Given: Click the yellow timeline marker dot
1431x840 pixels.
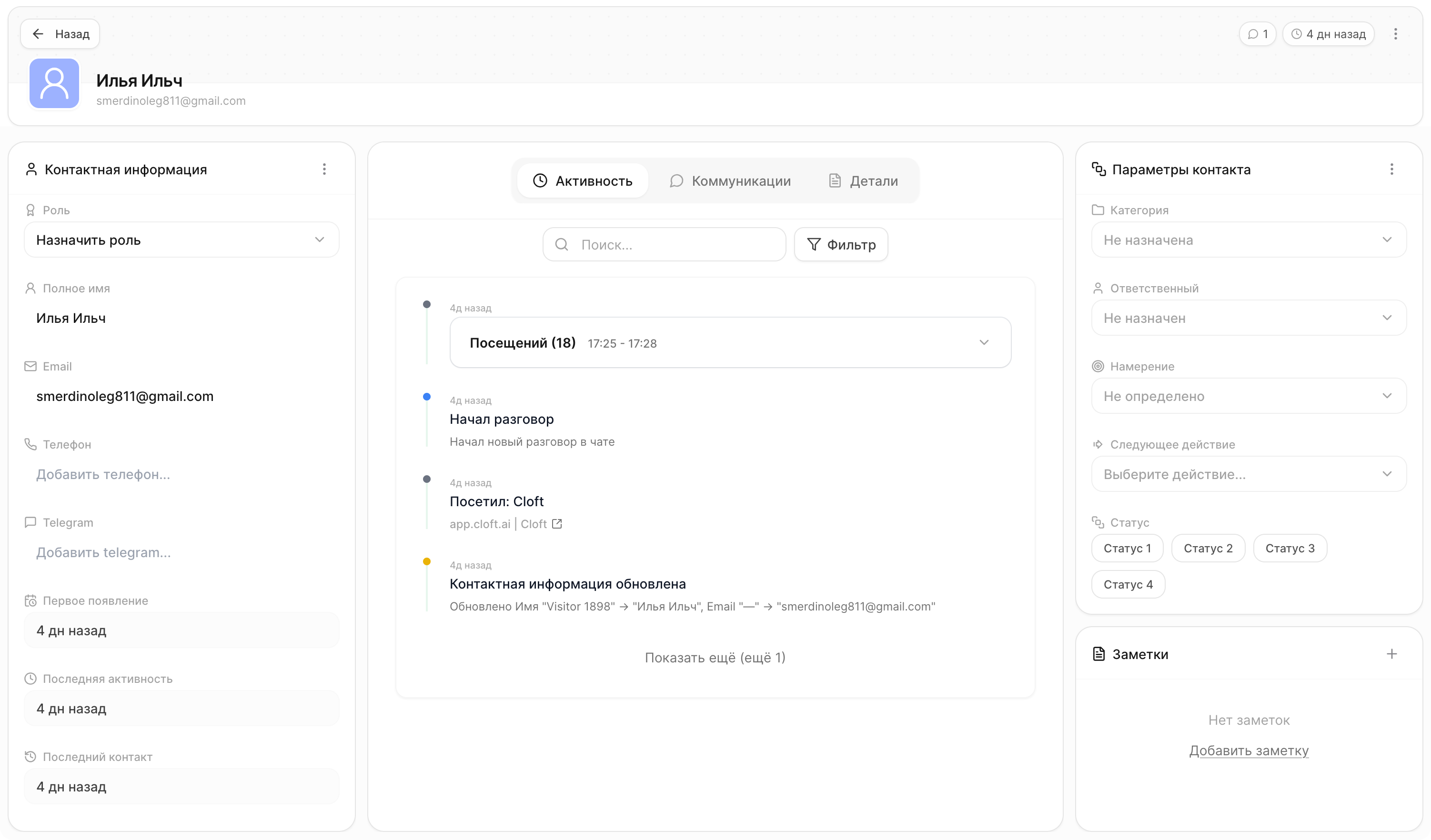Looking at the screenshot, I should (x=426, y=561).
